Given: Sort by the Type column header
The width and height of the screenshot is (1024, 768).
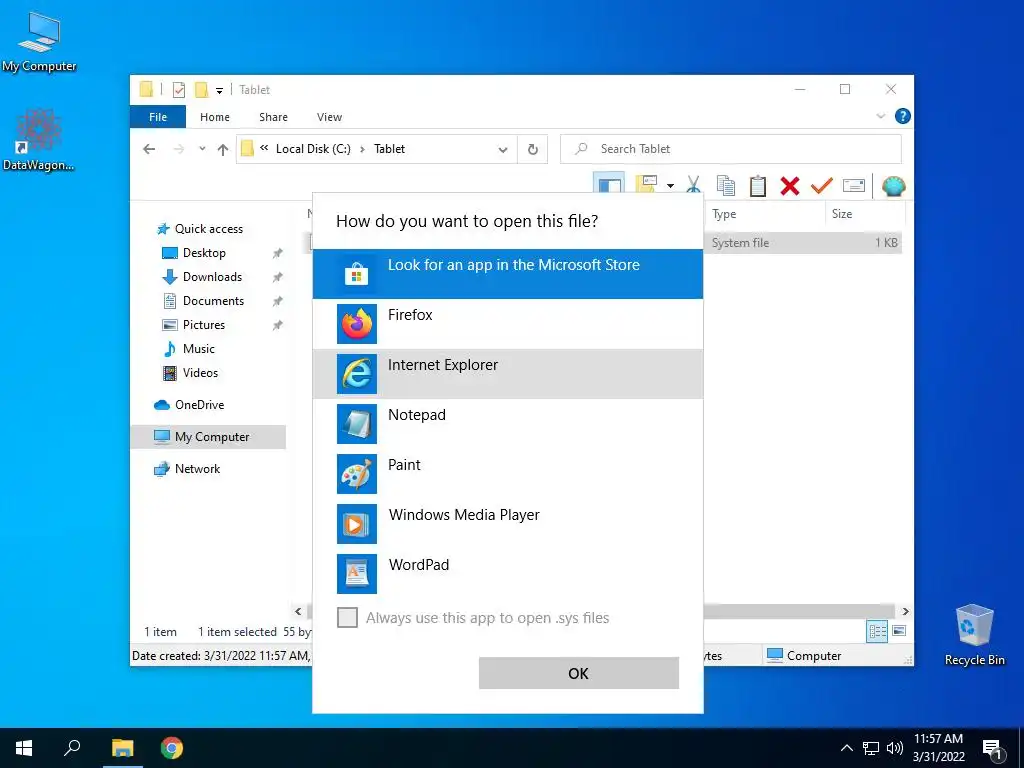Looking at the screenshot, I should (764, 214).
